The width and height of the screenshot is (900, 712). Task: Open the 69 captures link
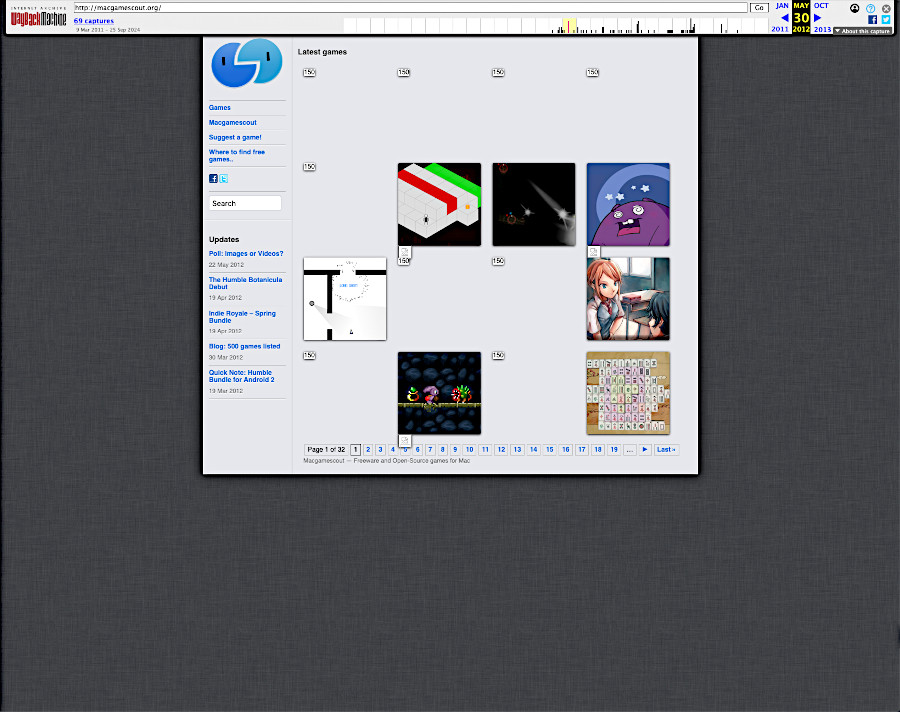pos(94,21)
